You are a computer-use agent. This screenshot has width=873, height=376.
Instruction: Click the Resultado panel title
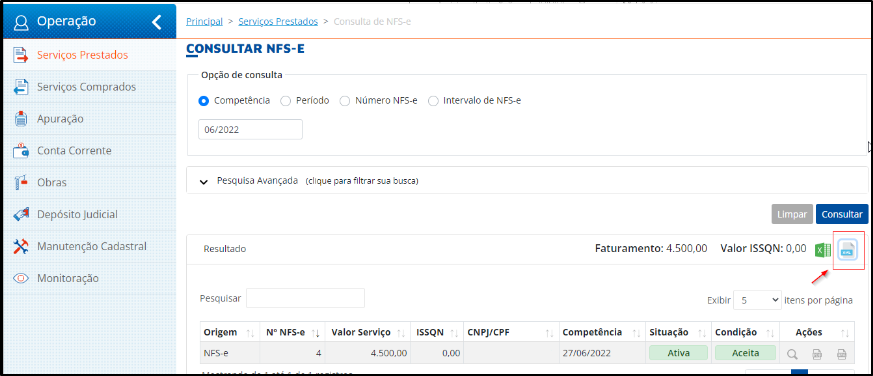pyautogui.click(x=225, y=249)
